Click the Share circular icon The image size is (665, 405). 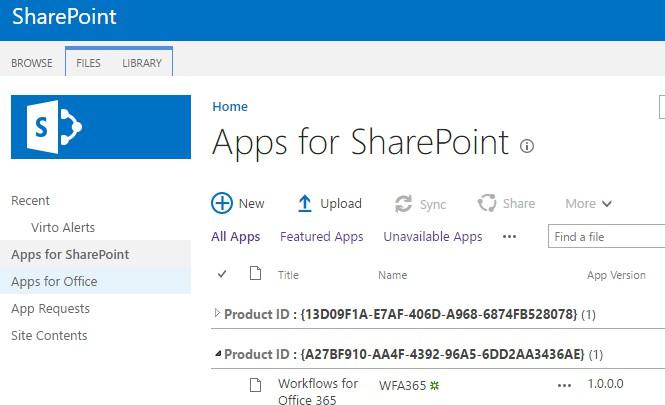click(487, 203)
